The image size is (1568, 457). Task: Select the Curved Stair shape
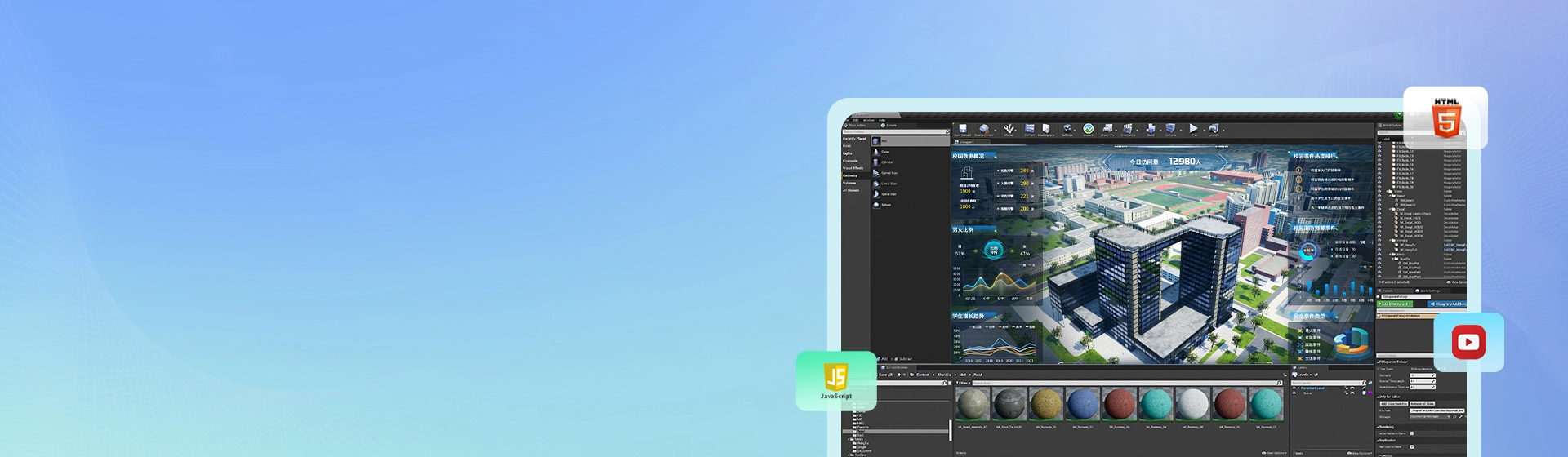pyautogui.click(x=889, y=173)
